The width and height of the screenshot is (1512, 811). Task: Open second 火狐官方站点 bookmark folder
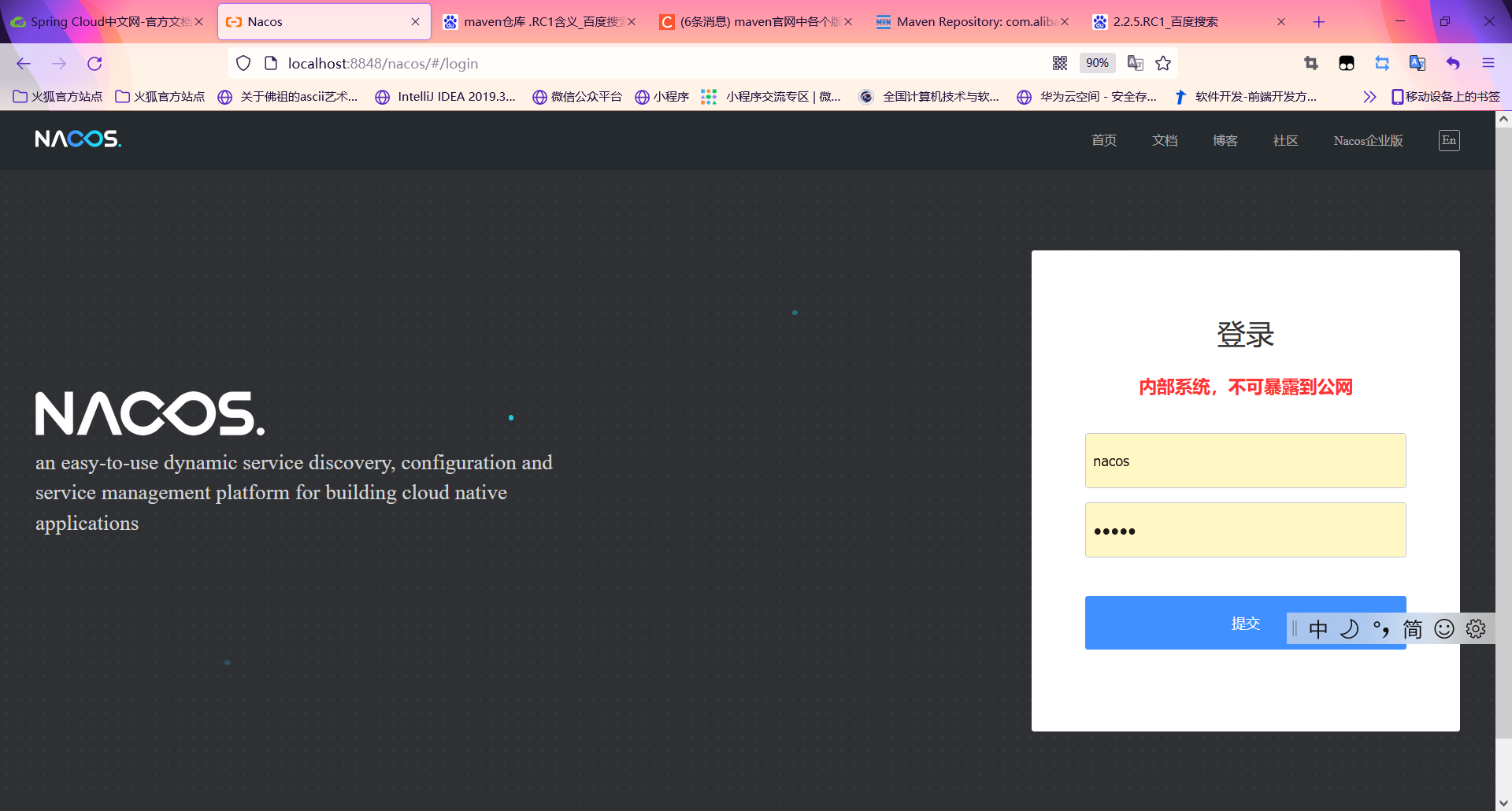click(161, 97)
